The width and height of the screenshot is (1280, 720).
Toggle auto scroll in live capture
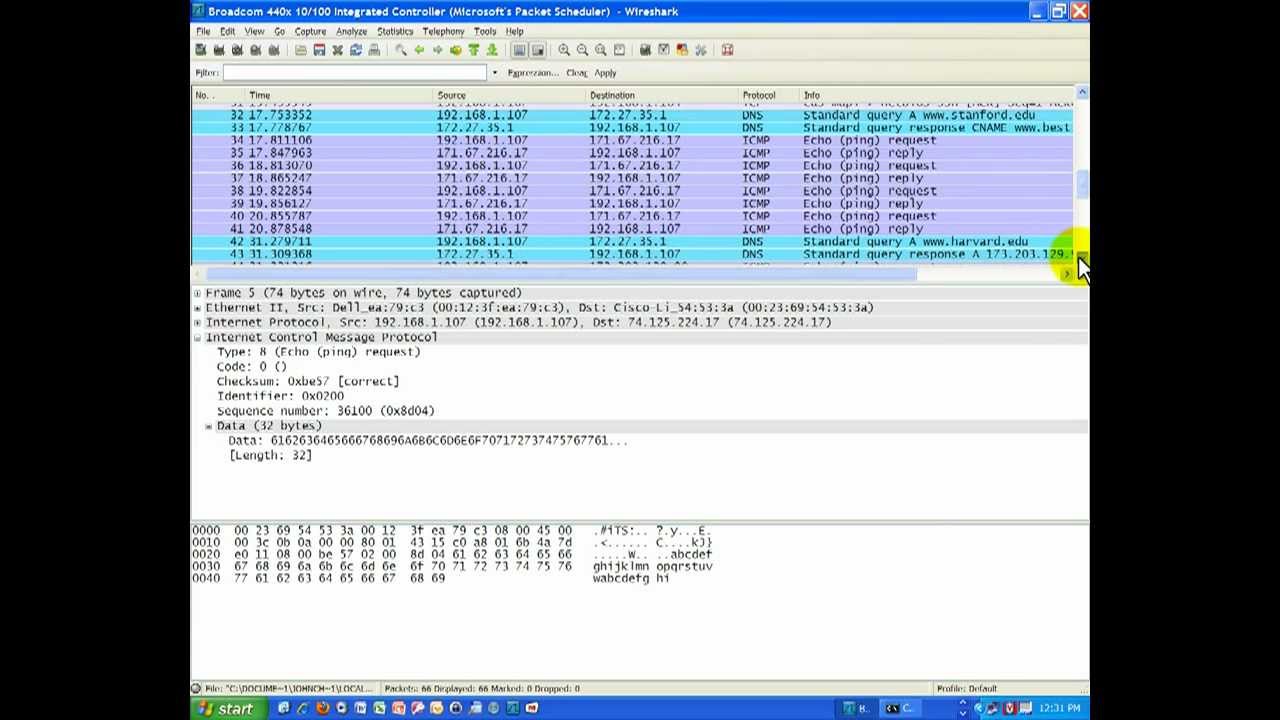click(537, 50)
